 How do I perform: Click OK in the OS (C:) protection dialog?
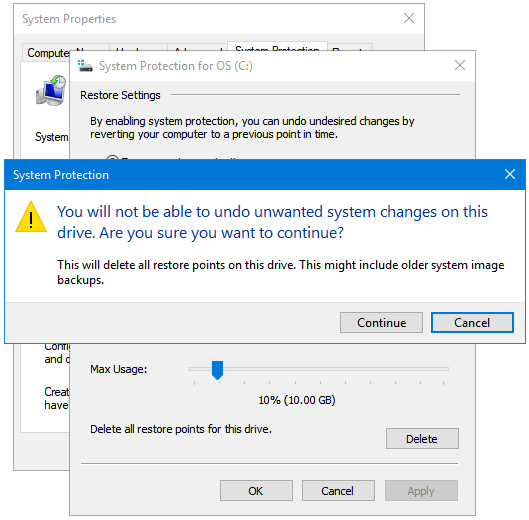[256, 491]
